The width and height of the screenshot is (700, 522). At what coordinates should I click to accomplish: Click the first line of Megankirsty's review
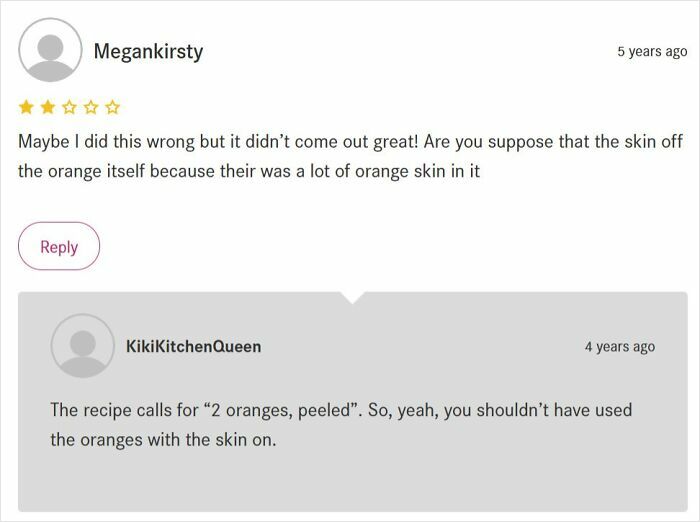350,140
